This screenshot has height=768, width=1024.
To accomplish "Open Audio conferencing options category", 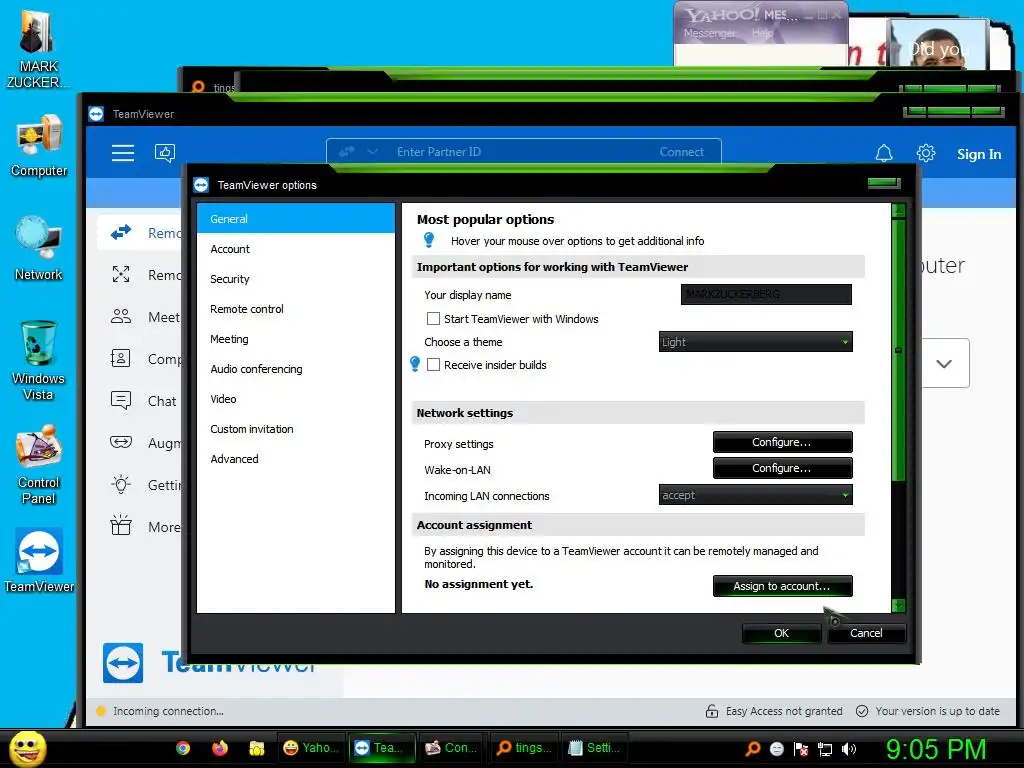I will [x=296, y=369].
